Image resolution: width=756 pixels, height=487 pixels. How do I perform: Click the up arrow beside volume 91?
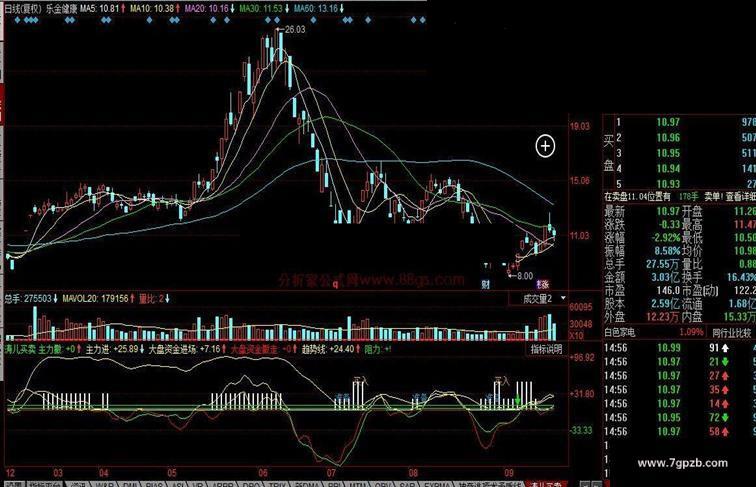[x=725, y=348]
